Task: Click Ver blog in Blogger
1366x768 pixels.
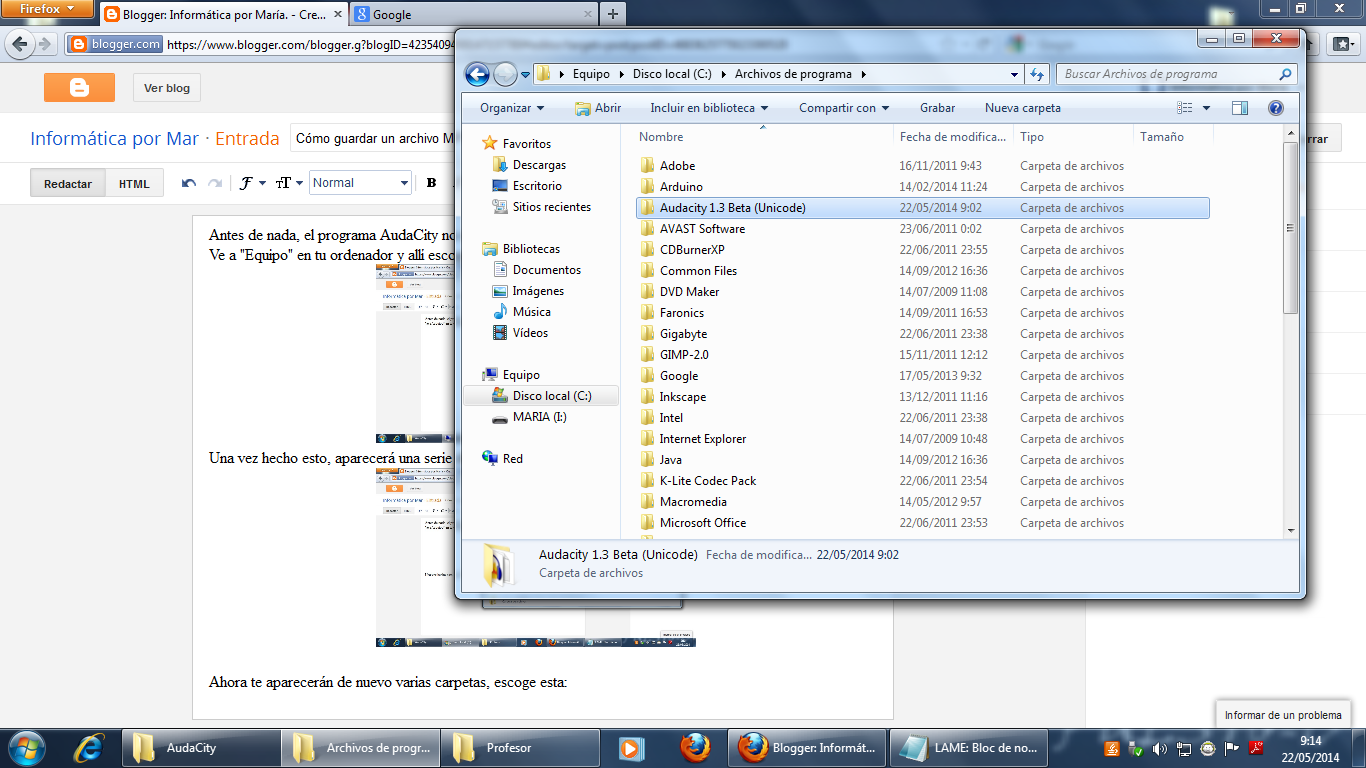Action: [167, 88]
